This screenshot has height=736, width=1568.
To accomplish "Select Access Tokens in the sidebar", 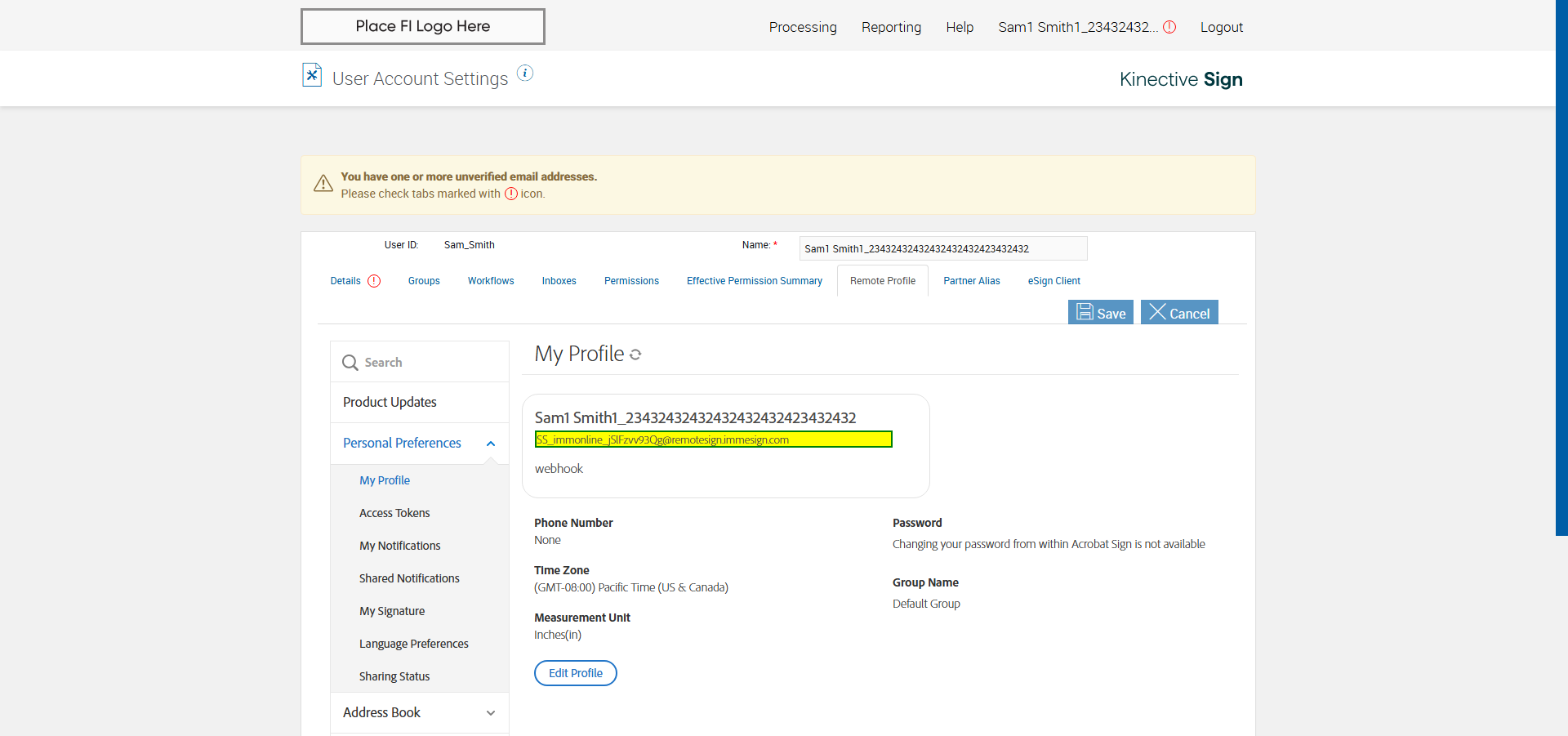I will pos(394,513).
